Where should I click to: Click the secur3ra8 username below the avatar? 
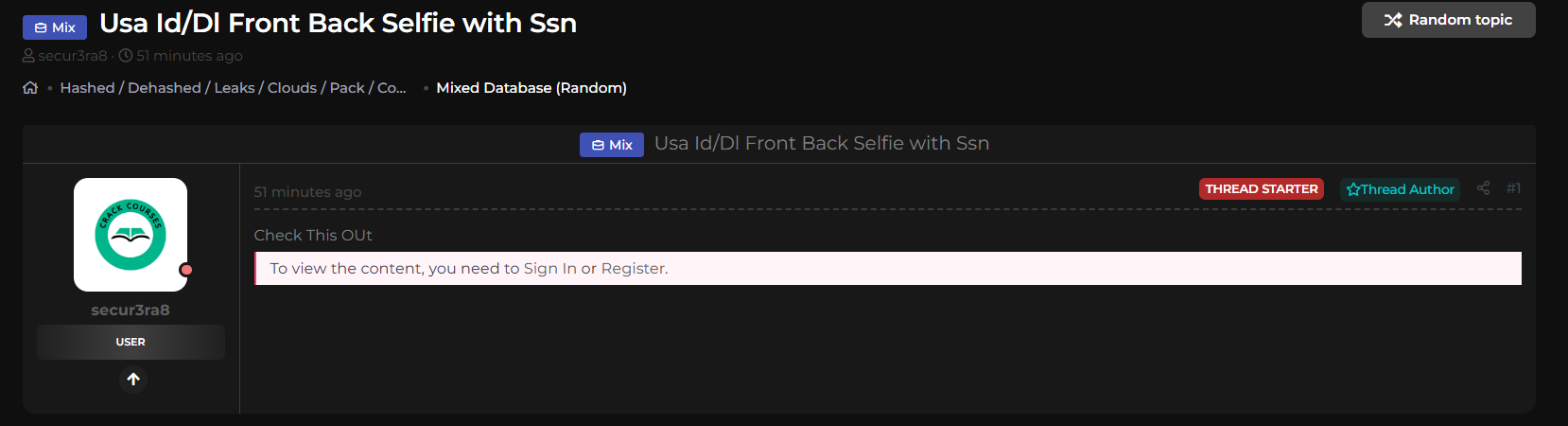click(x=131, y=311)
